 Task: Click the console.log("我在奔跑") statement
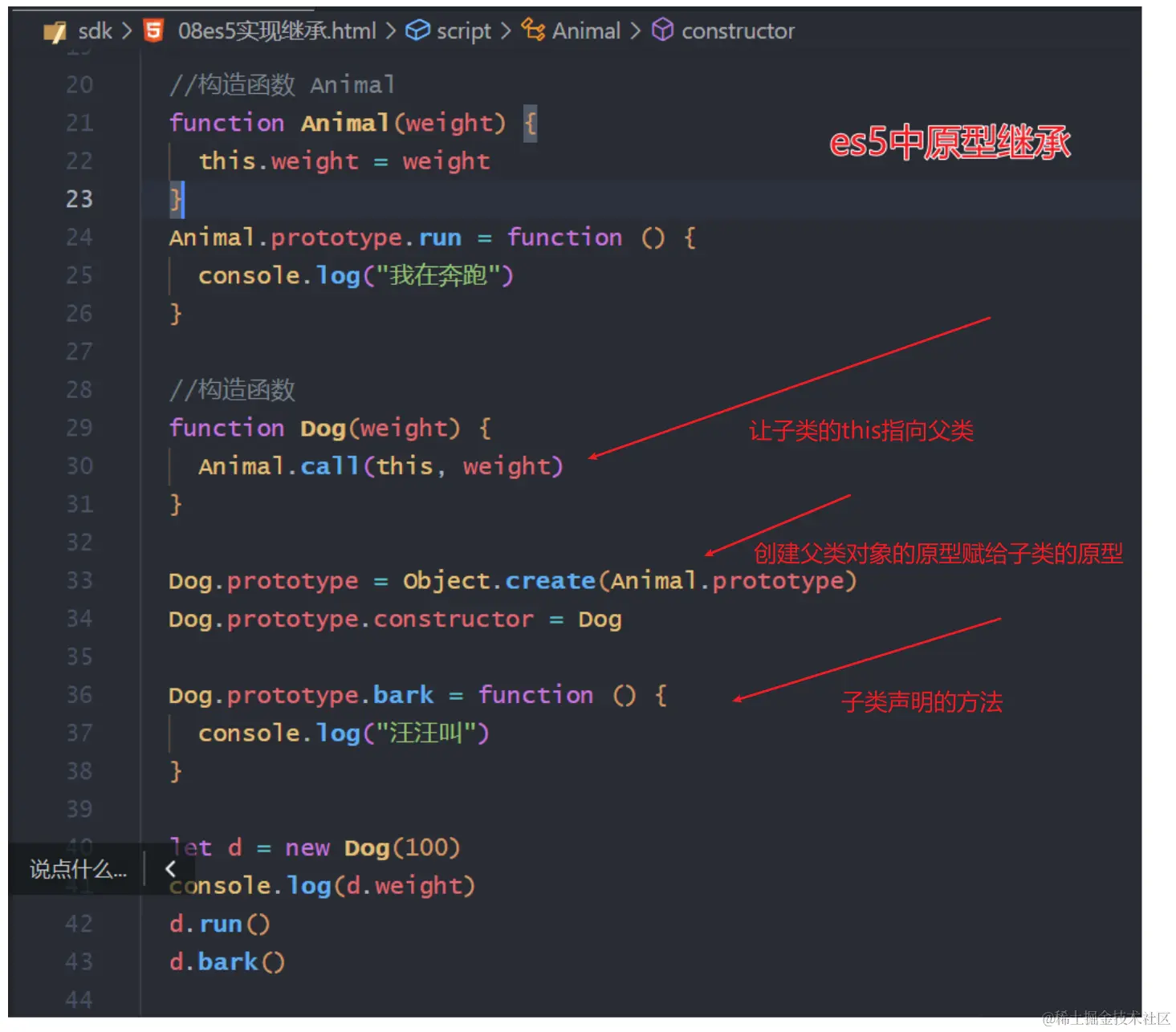click(356, 275)
